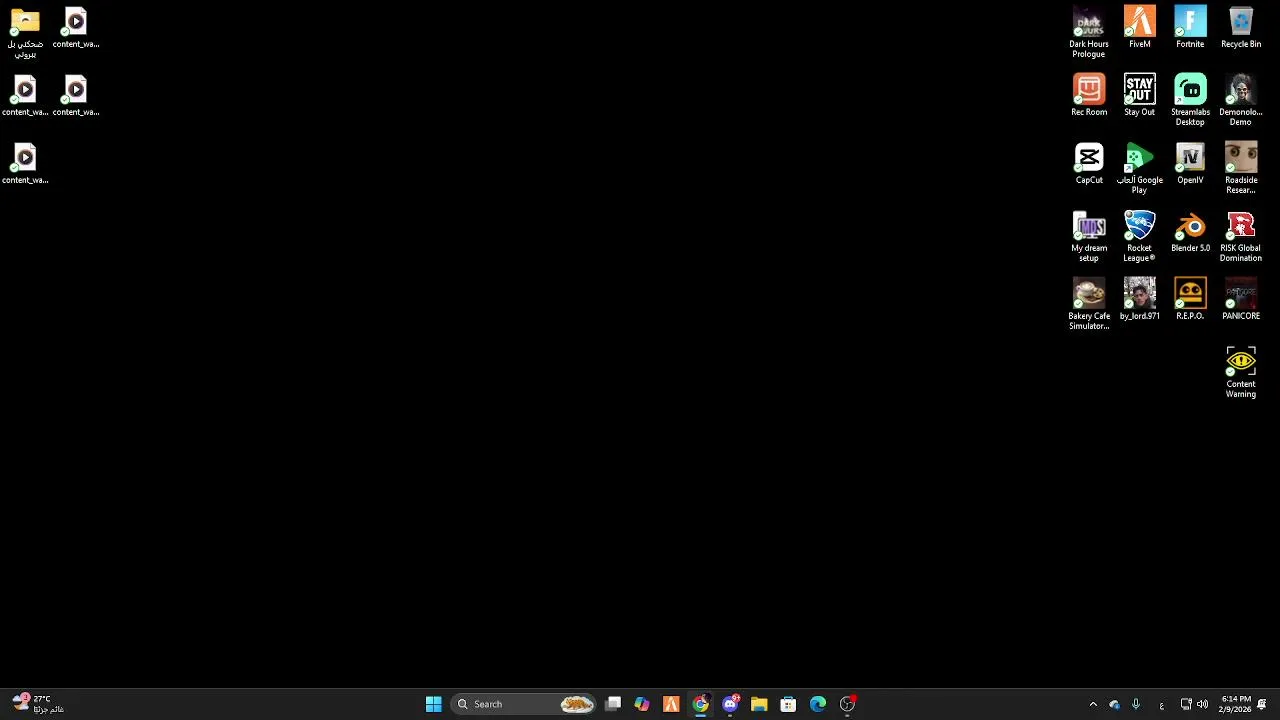Open Task View from the taskbar
This screenshot has height=720, width=1280.
pos(613,704)
